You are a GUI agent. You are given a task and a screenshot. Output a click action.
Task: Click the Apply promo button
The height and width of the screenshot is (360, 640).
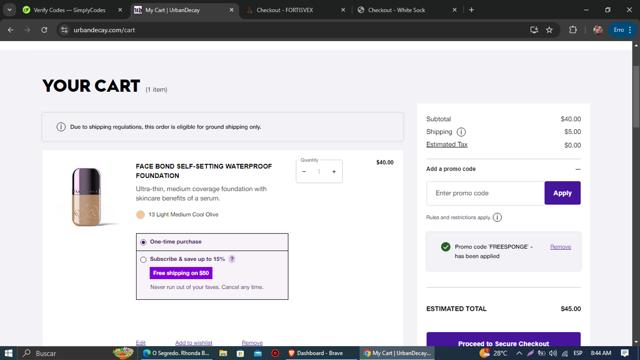click(562, 193)
